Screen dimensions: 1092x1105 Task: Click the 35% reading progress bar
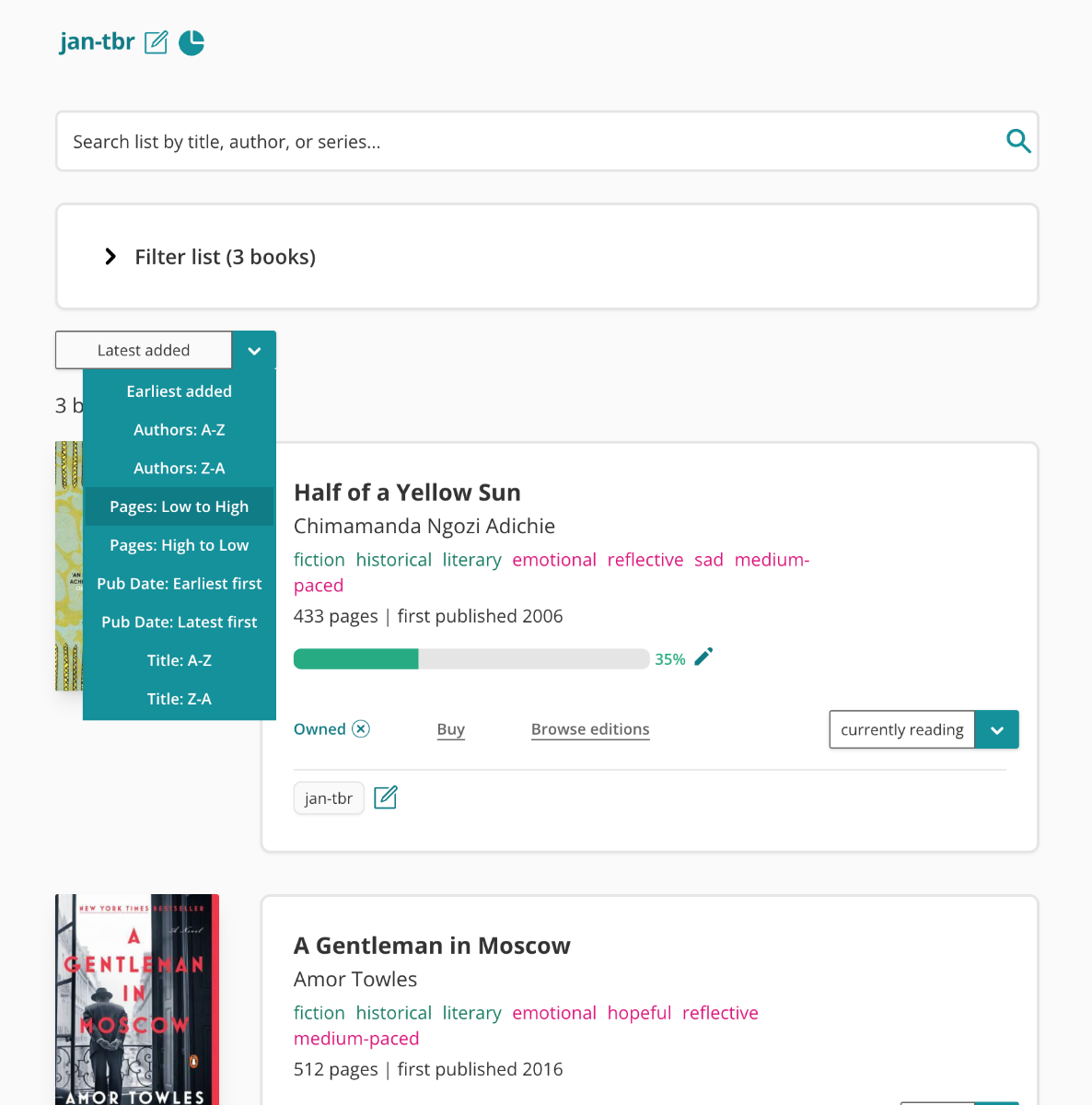(471, 658)
